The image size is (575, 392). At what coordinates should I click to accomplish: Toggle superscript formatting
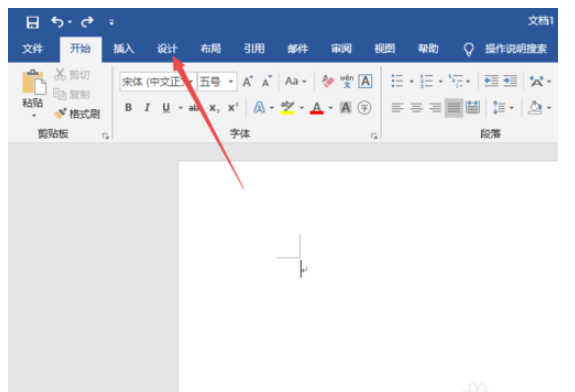[232, 107]
